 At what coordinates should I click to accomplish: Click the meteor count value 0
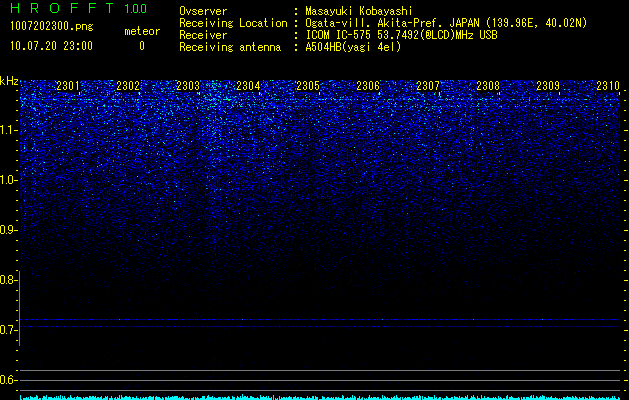tap(142, 46)
